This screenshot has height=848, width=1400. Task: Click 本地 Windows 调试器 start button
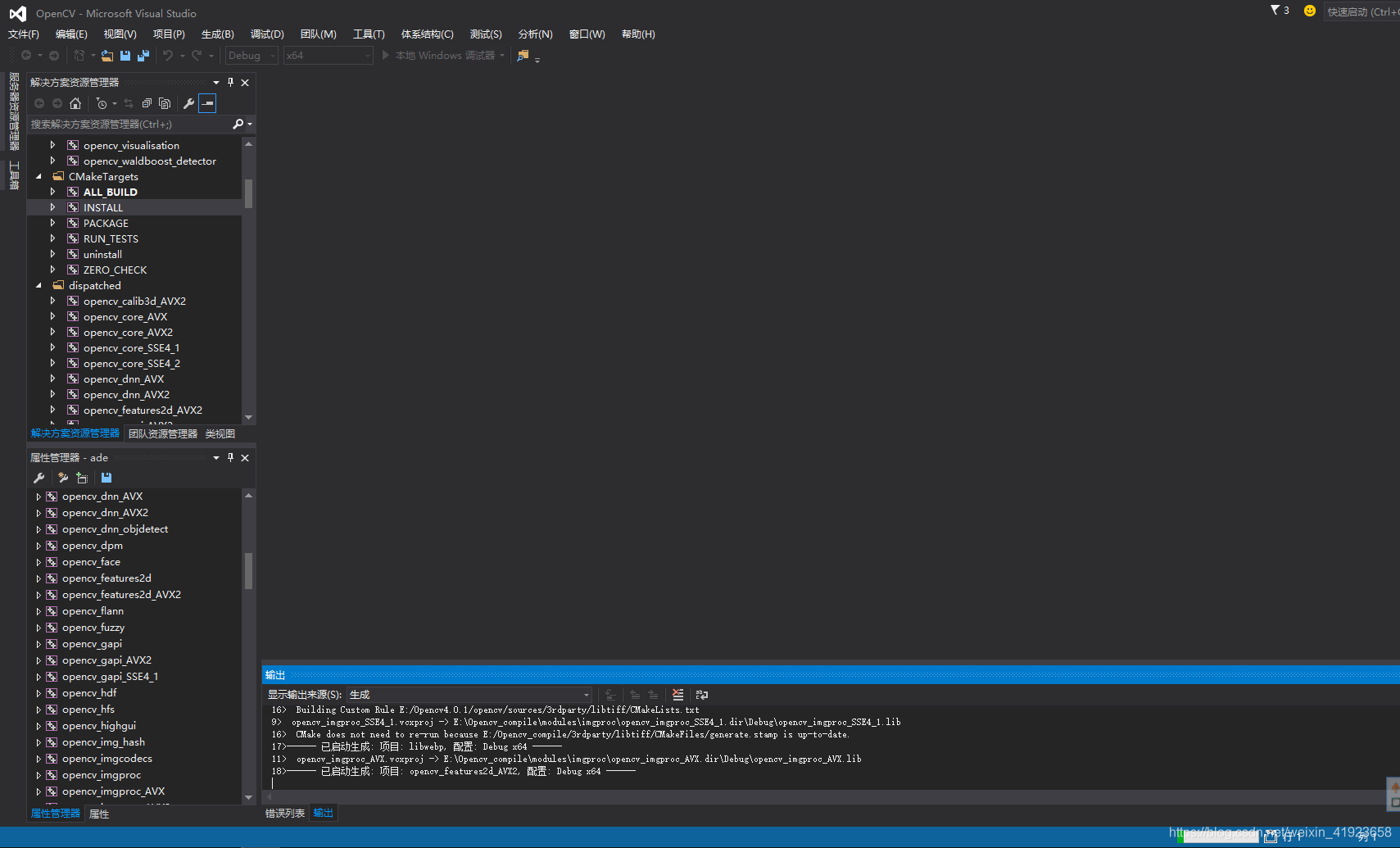pyautogui.click(x=439, y=55)
